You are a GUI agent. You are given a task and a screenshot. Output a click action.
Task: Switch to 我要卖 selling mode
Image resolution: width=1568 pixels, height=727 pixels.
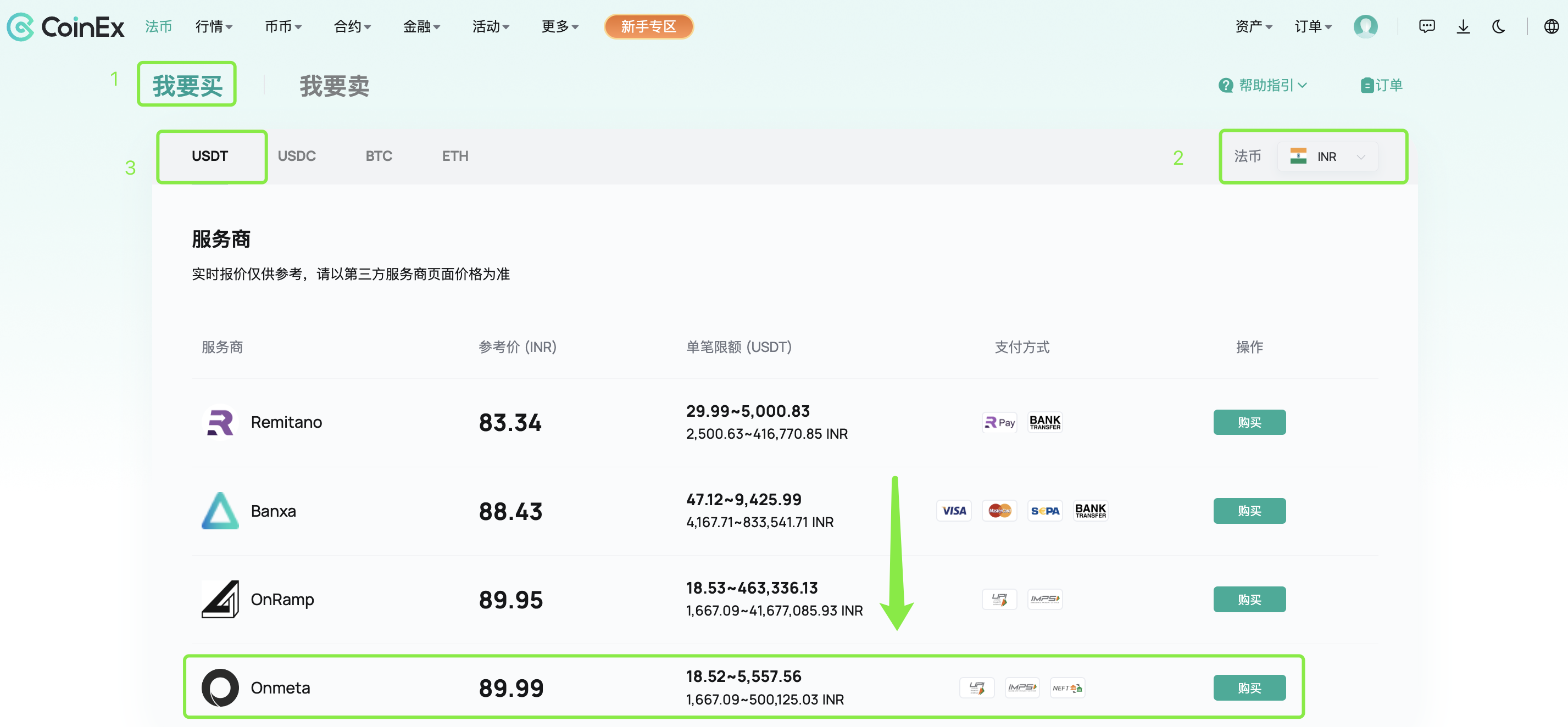click(333, 85)
